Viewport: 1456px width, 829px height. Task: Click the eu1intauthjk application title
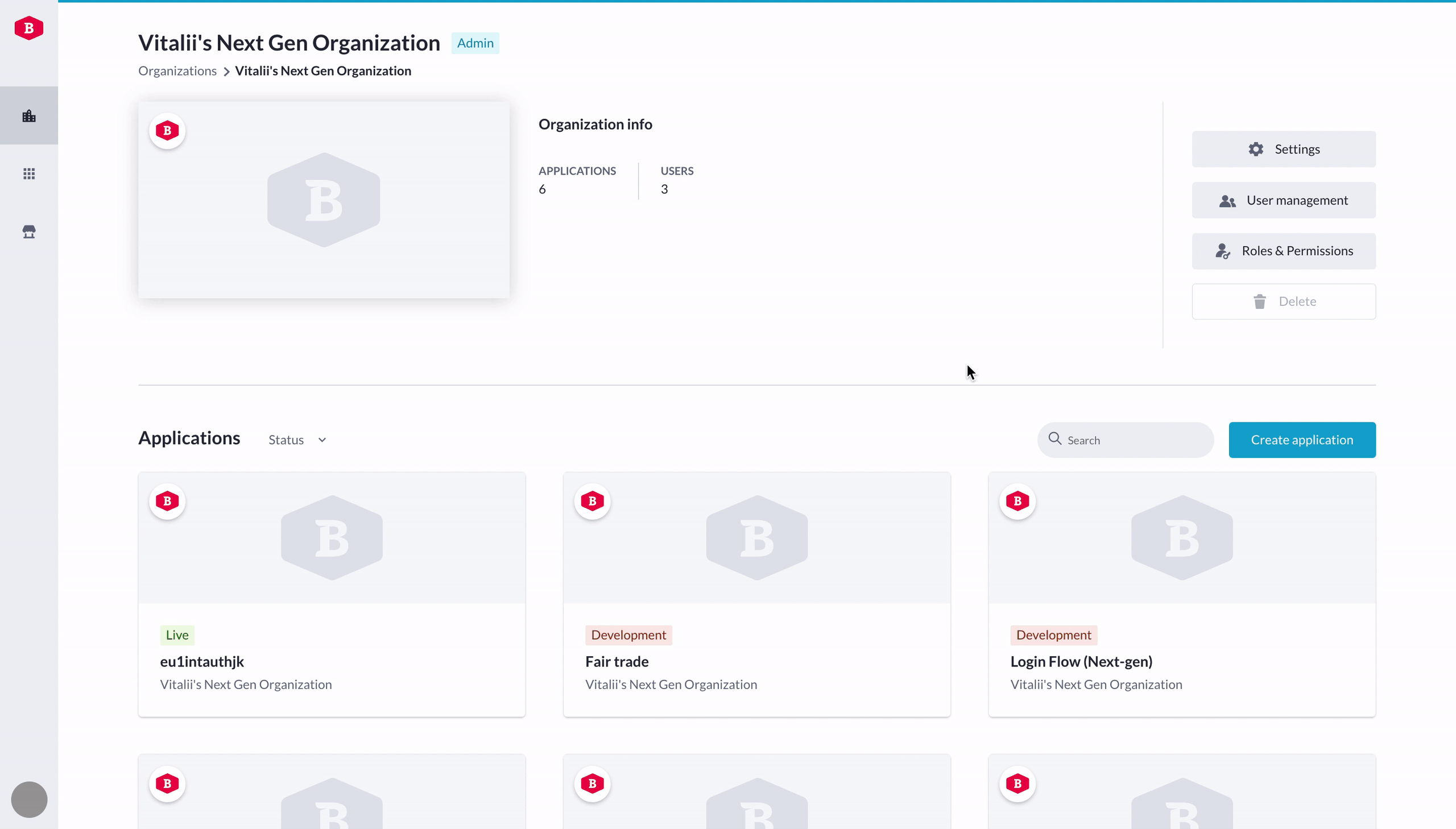201,662
